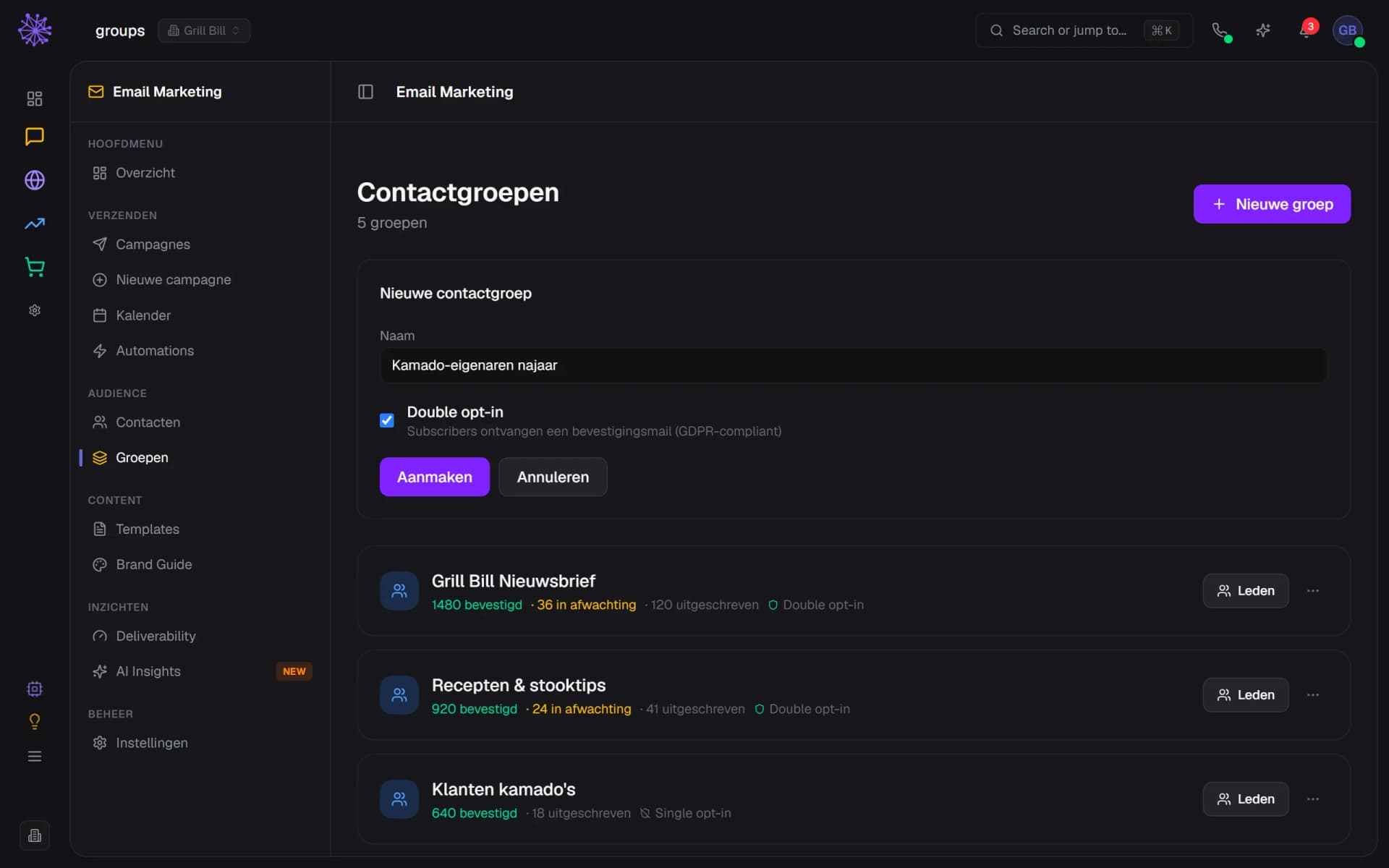Screen dimensions: 1389x868
Task: Open the GB user avatar menu
Action: tap(1347, 30)
